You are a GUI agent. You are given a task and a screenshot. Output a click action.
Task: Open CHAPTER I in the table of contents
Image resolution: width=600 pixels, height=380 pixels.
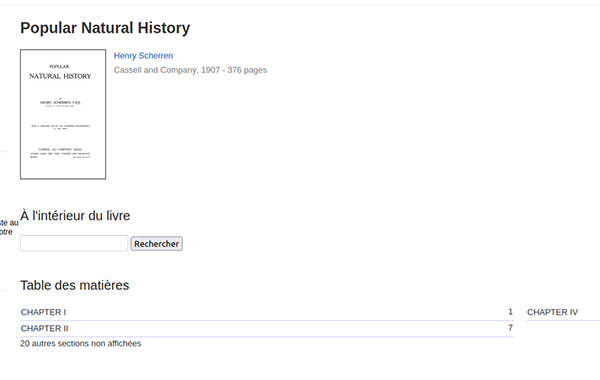coord(43,312)
